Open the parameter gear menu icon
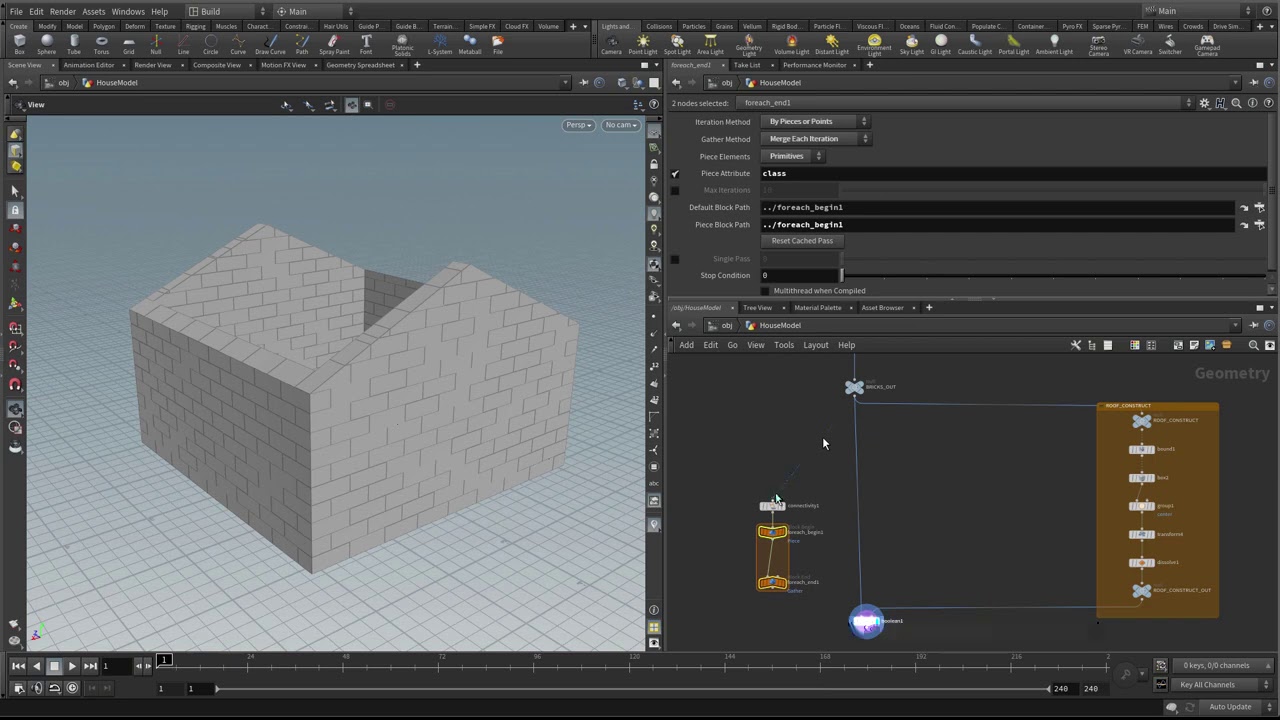The height and width of the screenshot is (720, 1280). click(x=1204, y=103)
